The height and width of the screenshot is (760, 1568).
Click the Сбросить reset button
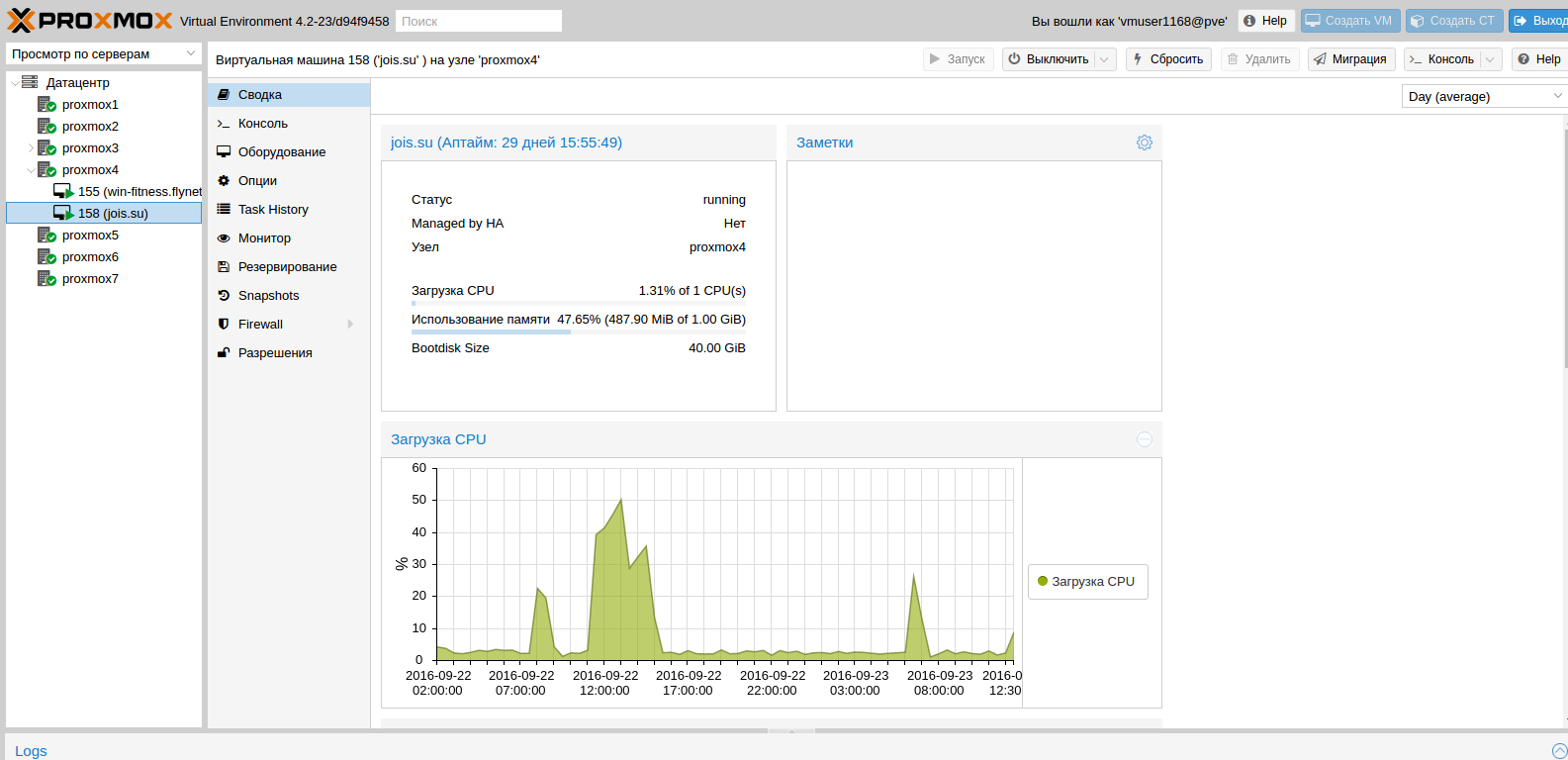pyautogui.click(x=1168, y=59)
